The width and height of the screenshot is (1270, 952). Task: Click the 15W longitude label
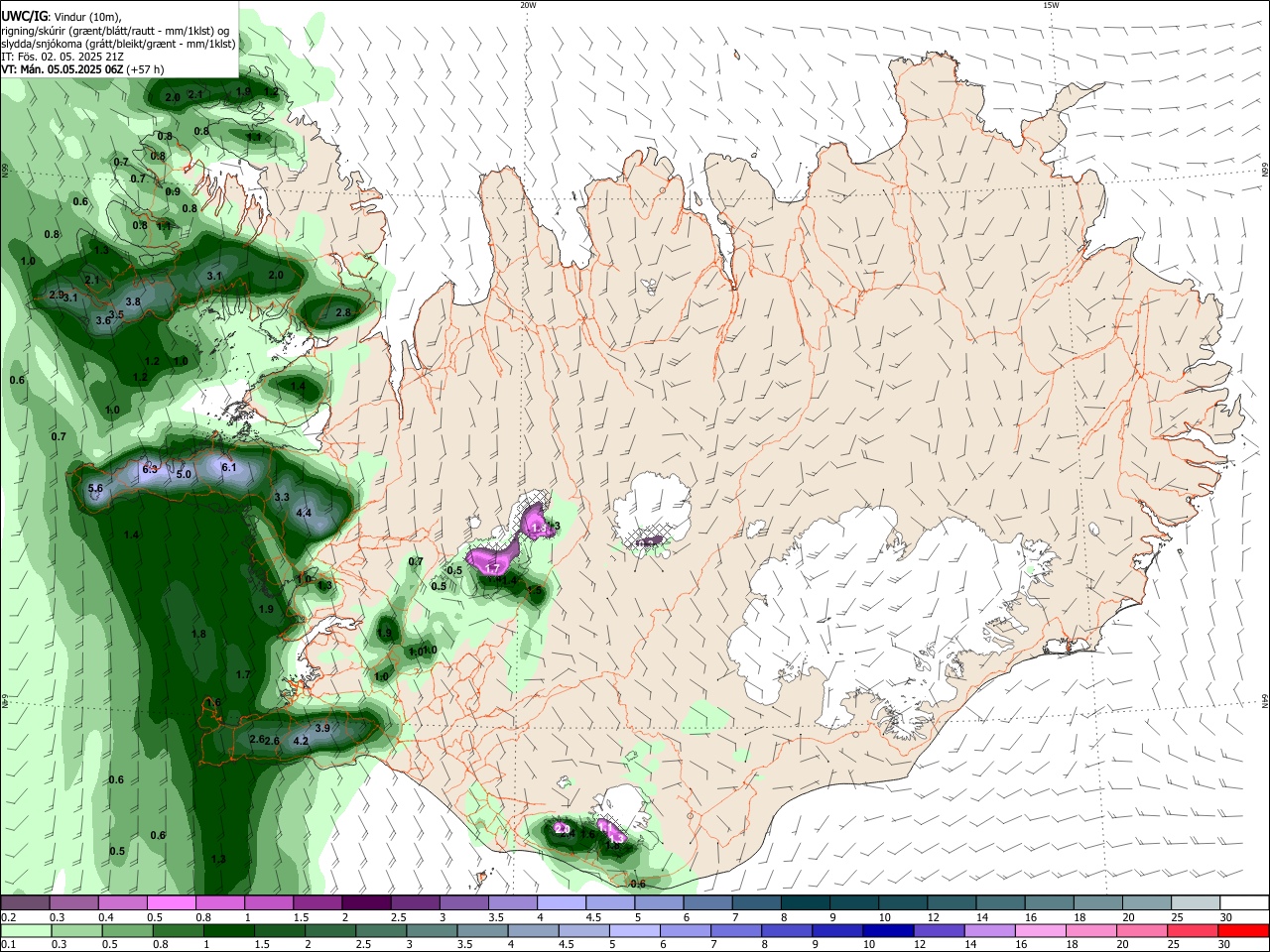[1050, 5]
